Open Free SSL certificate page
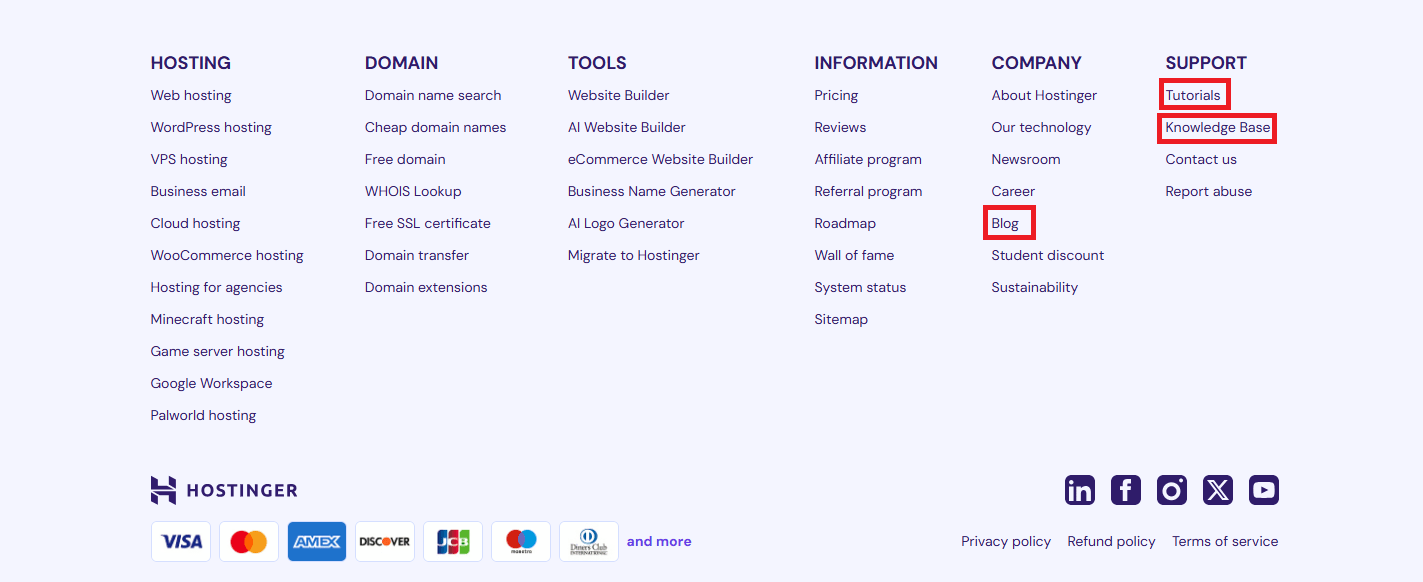 pyautogui.click(x=428, y=223)
